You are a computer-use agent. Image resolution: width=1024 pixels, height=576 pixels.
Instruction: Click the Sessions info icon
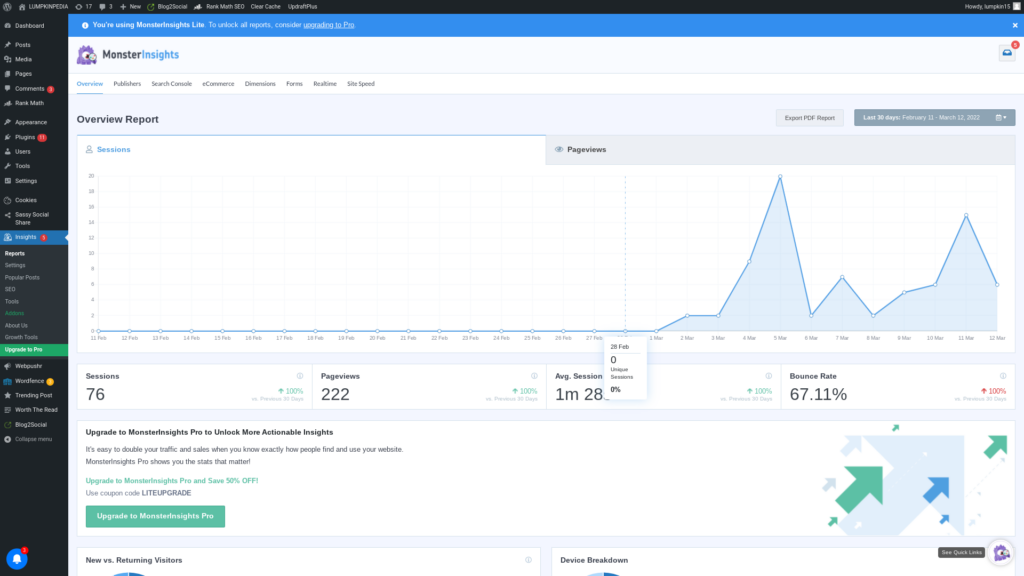(x=300, y=376)
